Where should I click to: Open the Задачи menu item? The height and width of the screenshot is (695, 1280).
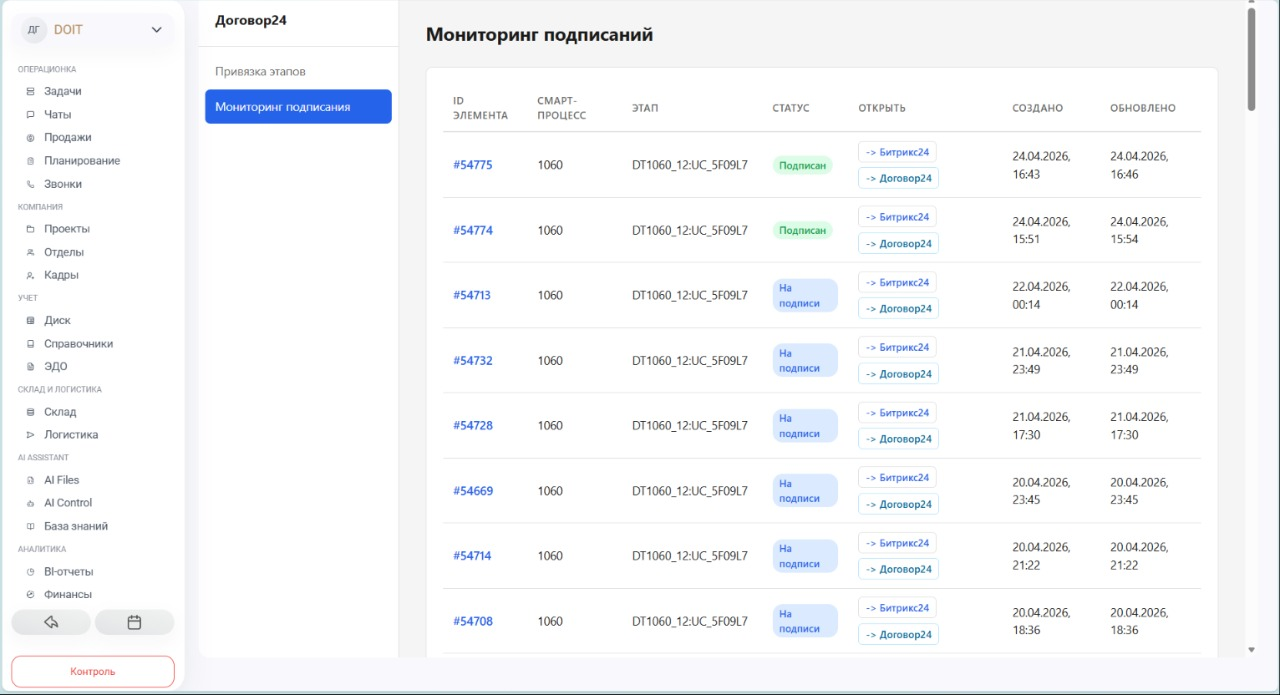click(x=63, y=91)
